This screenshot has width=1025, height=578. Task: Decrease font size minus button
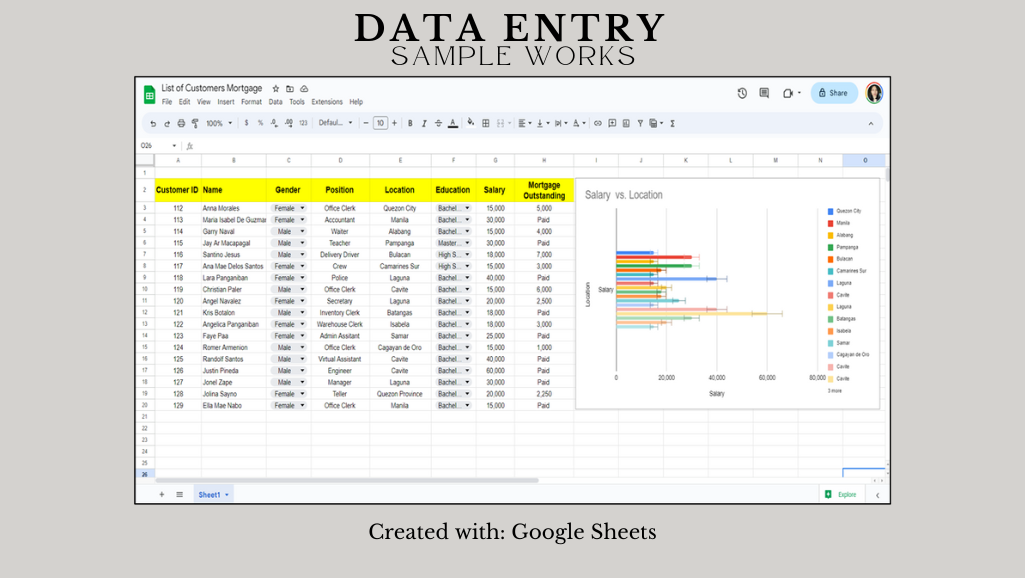pos(366,123)
